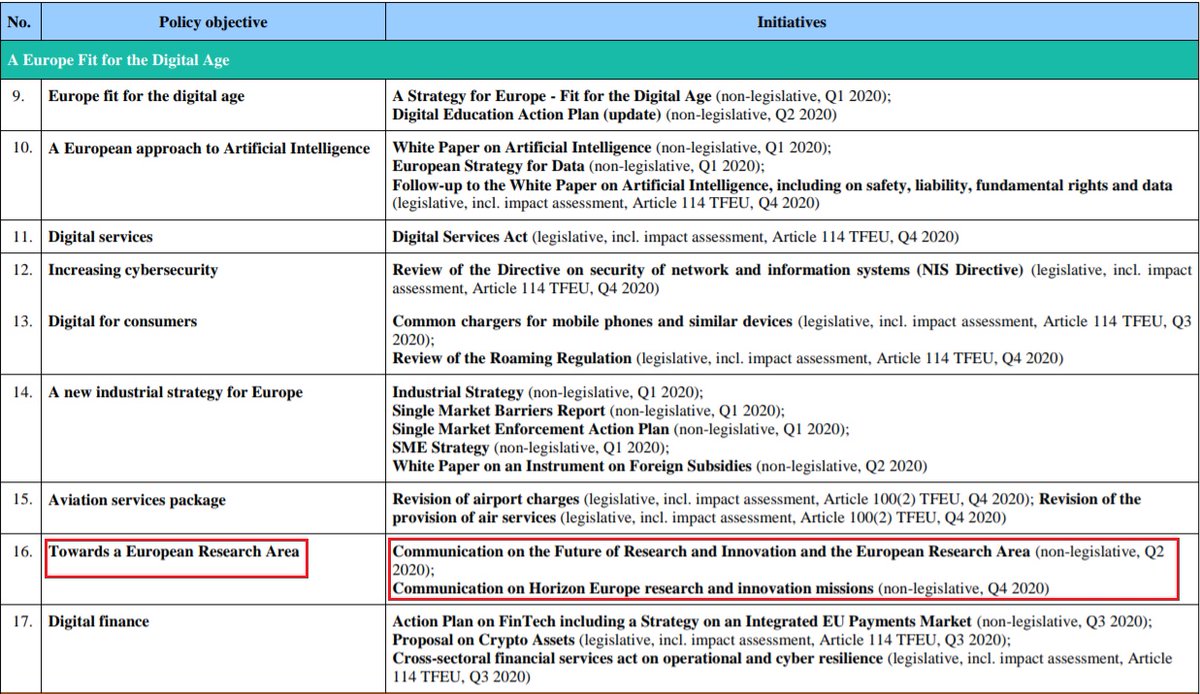Image resolution: width=1200 pixels, height=694 pixels.
Task: Click row number 15.
Action: coord(20,499)
